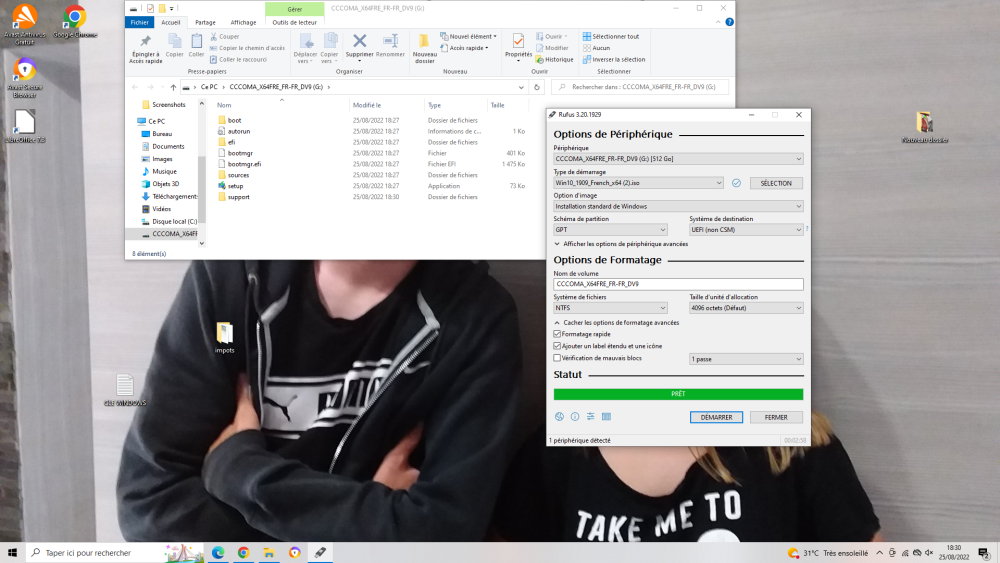This screenshot has width=1000, height=563.
Task: Select Nouveau dossier desktop icon
Action: click(x=925, y=127)
